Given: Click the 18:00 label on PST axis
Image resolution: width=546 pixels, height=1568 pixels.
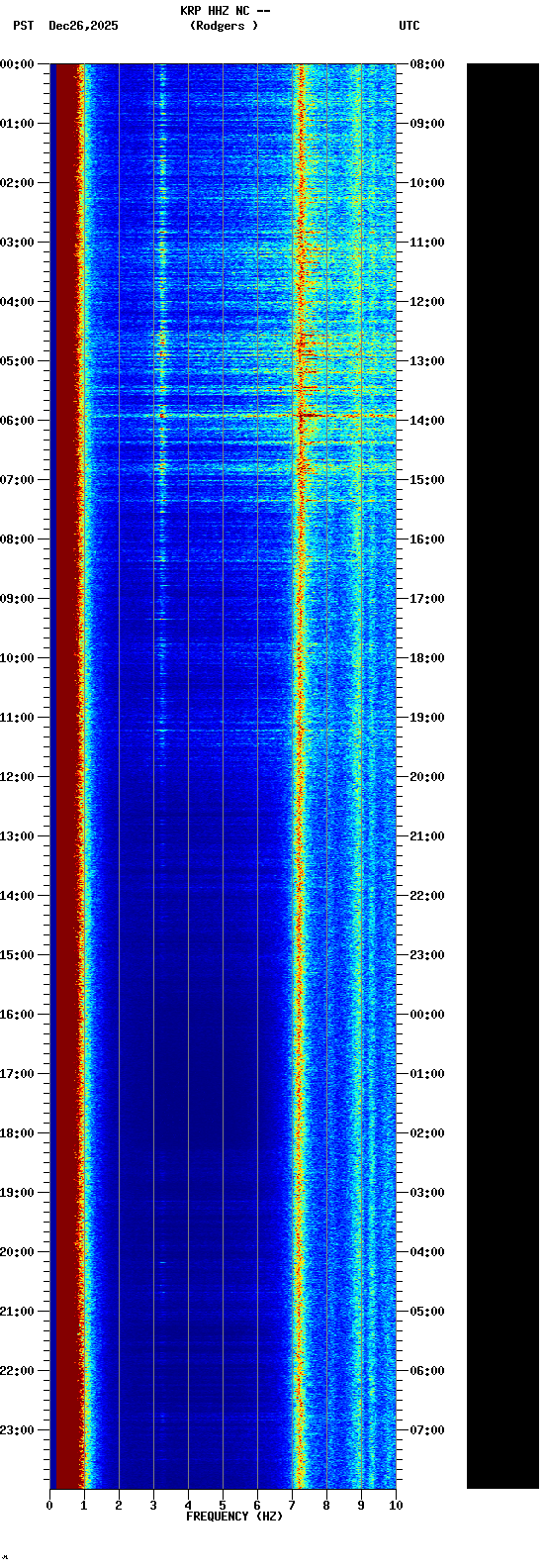Looking at the screenshot, I should pyautogui.click(x=17, y=1133).
